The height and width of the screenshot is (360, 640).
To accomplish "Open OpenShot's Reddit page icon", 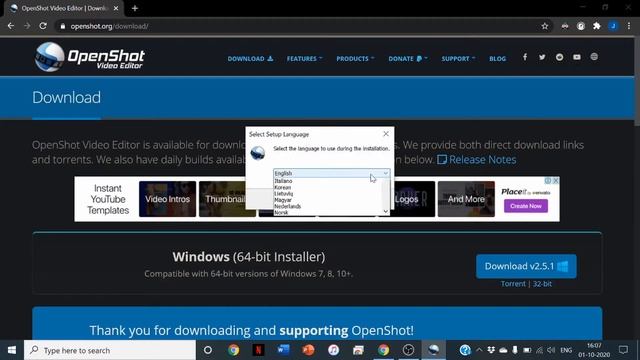I will point(559,57).
